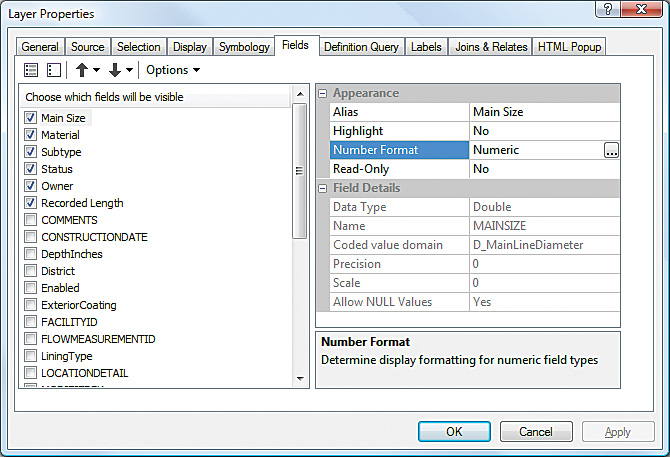Collapse the Field Details section

click(x=323, y=188)
